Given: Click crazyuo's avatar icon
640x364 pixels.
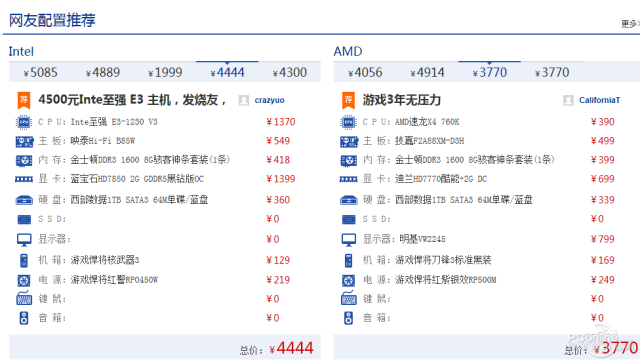Looking at the screenshot, I should coord(244,100).
